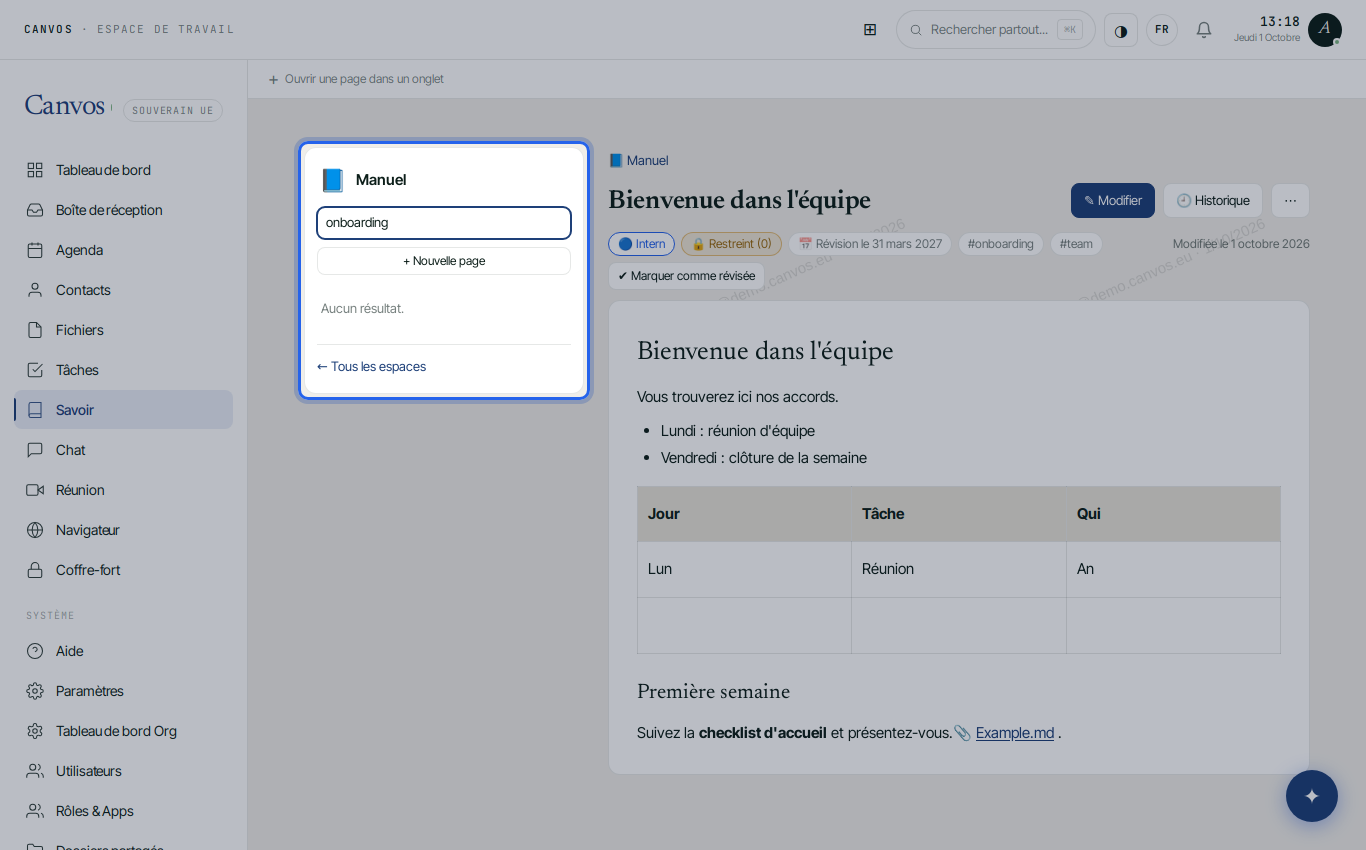Viewport: 1366px width, 850px height.
Task: Click the Coffre-fort lock icon
Action: pos(35,570)
